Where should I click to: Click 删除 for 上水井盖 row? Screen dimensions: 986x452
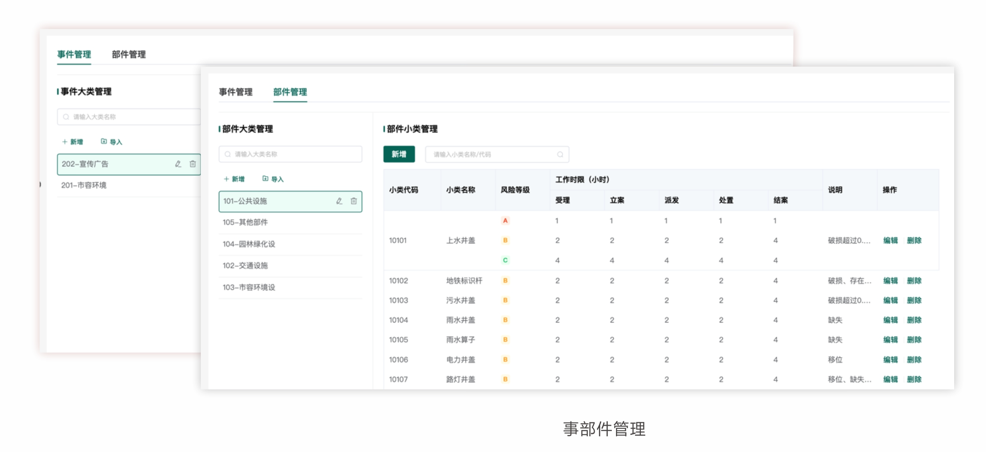click(x=914, y=240)
